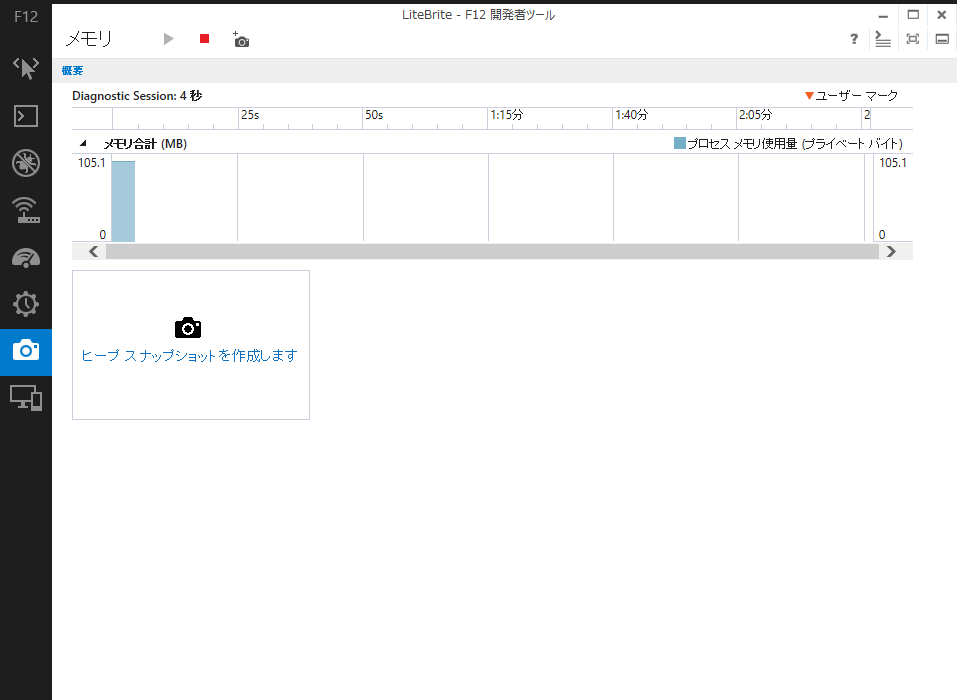Switch to the Emulation tool
This screenshot has width=957, height=700.
tap(25, 398)
